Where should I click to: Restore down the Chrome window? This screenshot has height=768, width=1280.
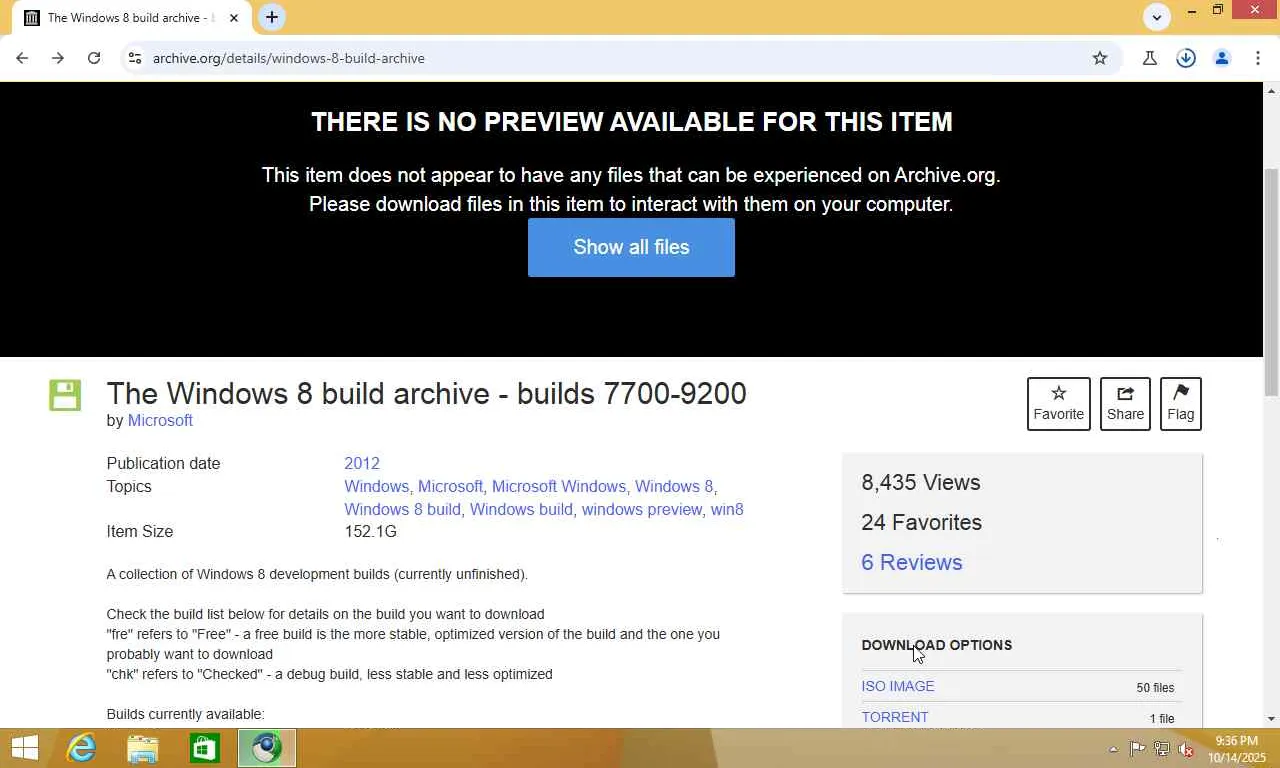coord(1218,11)
